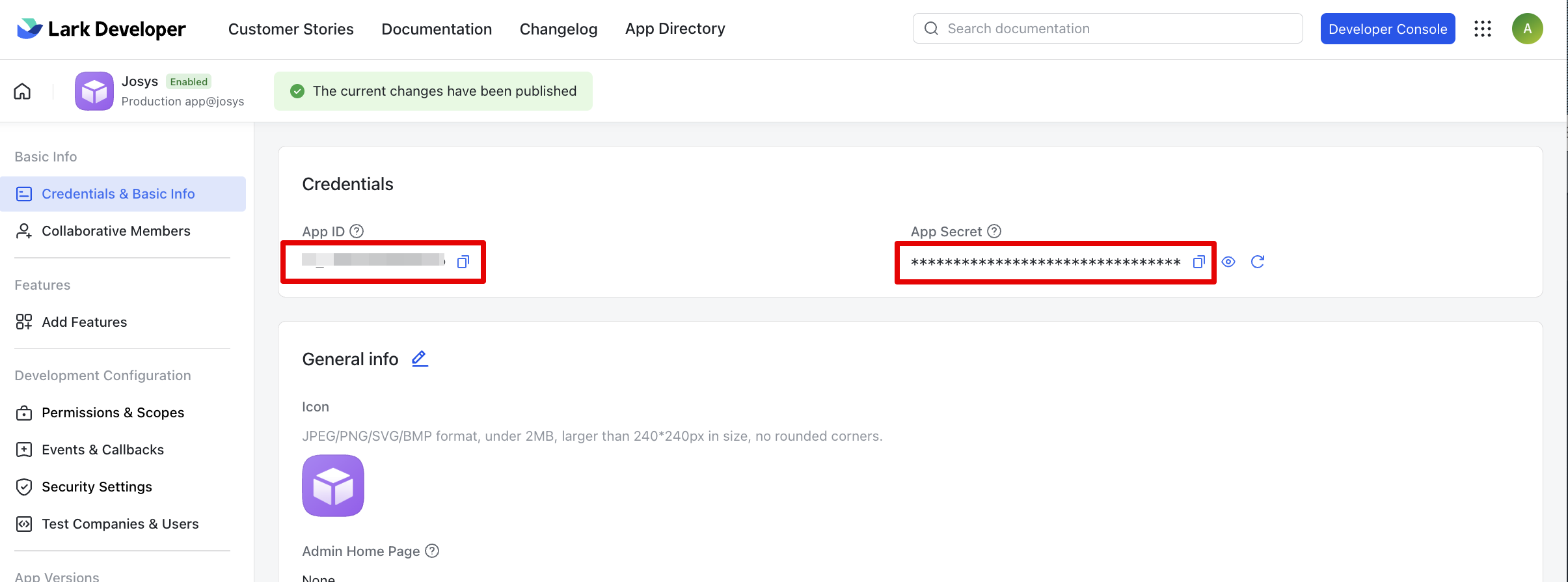Viewport: 1568px width, 582px height.
Task: Click the Credentials heading
Action: tap(347, 184)
